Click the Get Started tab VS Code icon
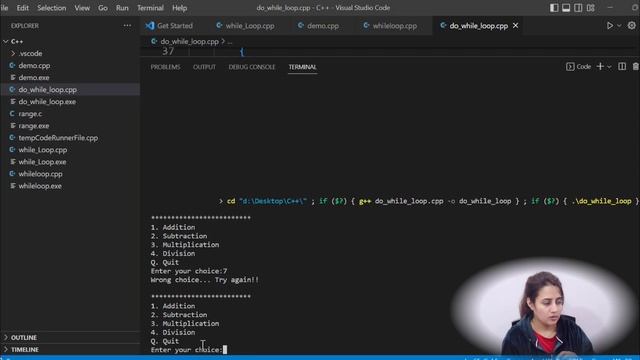Viewport: 640px width, 360px height. [150, 26]
